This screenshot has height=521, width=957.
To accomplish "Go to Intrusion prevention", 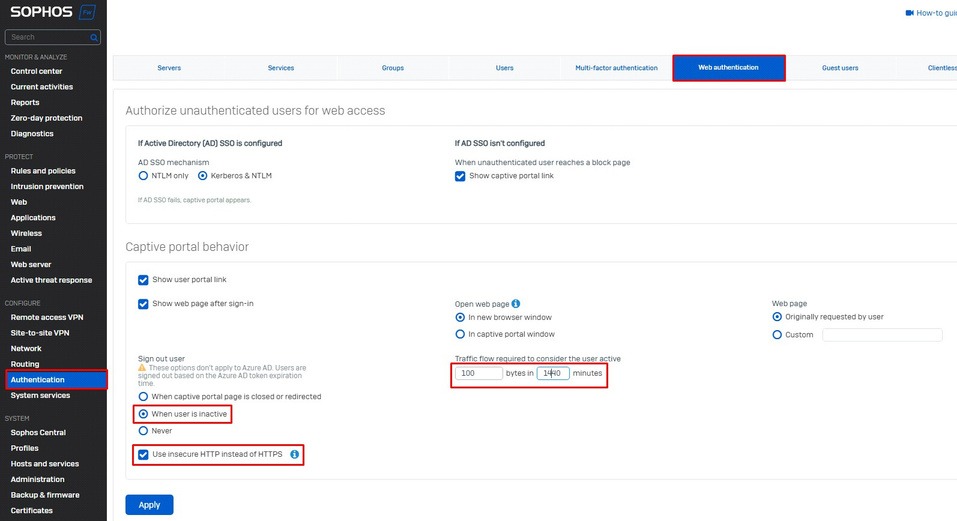I will coord(47,186).
